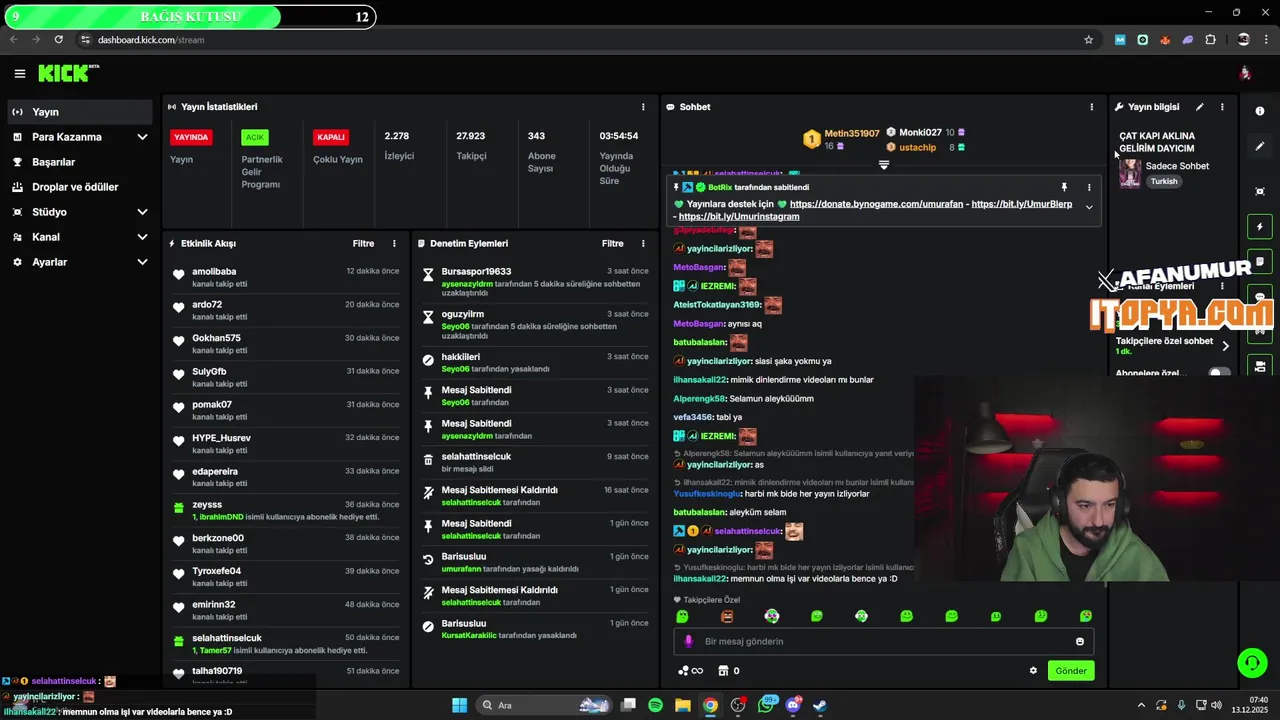Expand Para Kazanma menu
The image size is (1280, 720).
coord(142,137)
